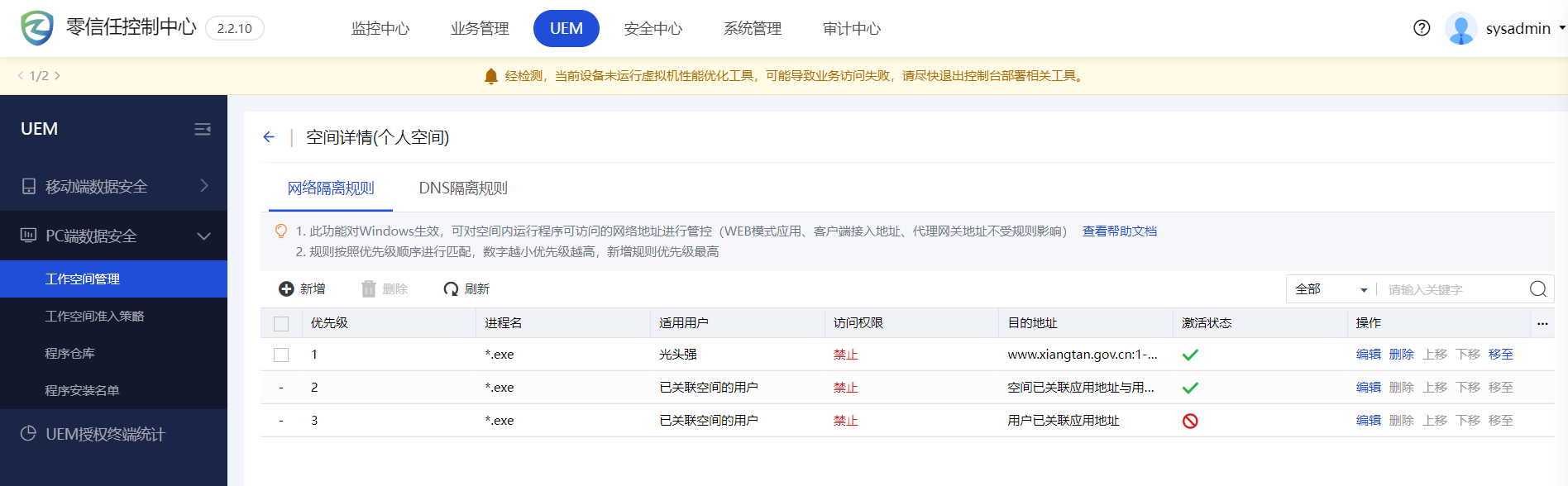Click the sysadmin user avatar
1568x486 pixels.
click(1460, 28)
